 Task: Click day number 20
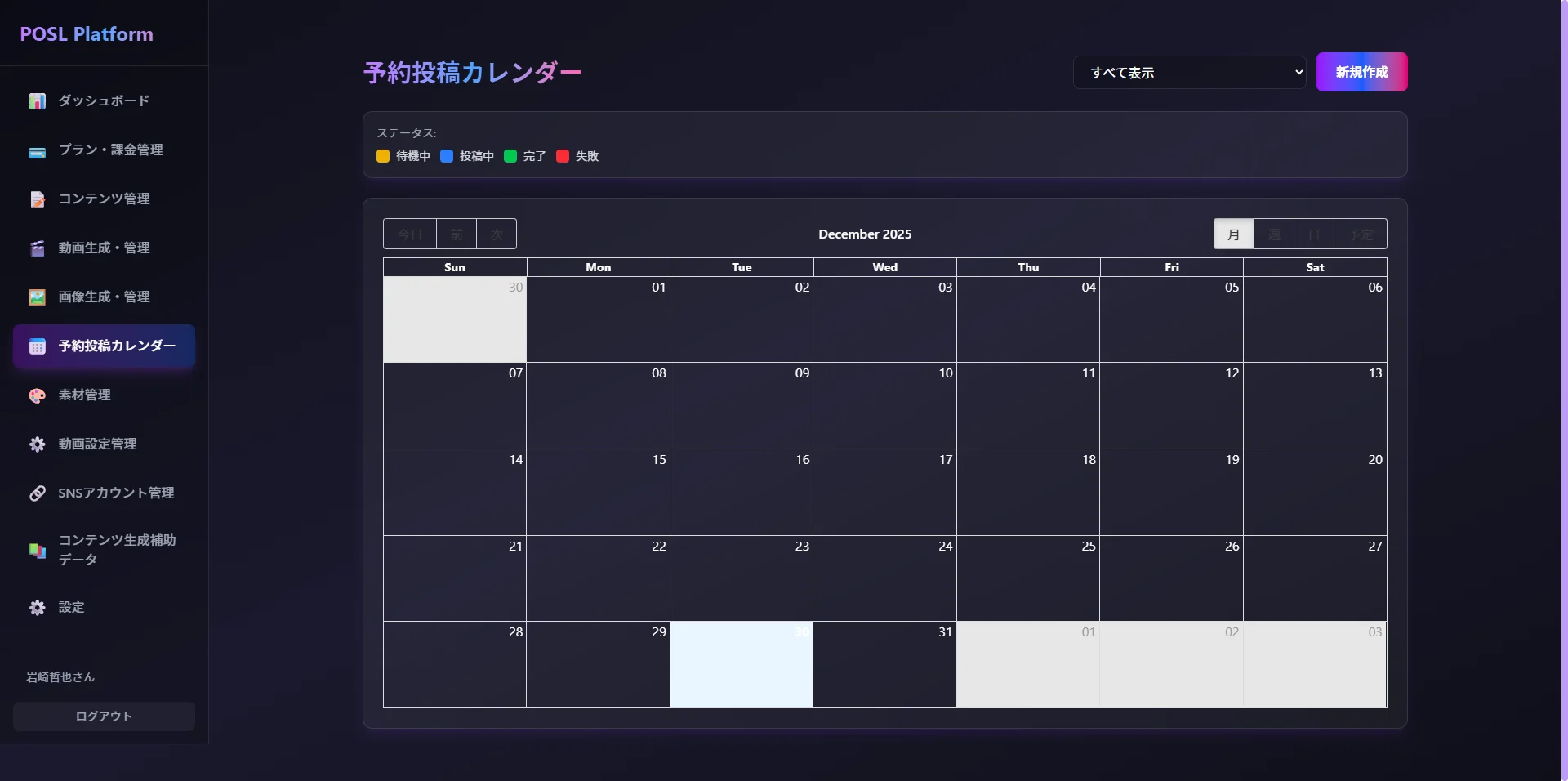[1375, 460]
